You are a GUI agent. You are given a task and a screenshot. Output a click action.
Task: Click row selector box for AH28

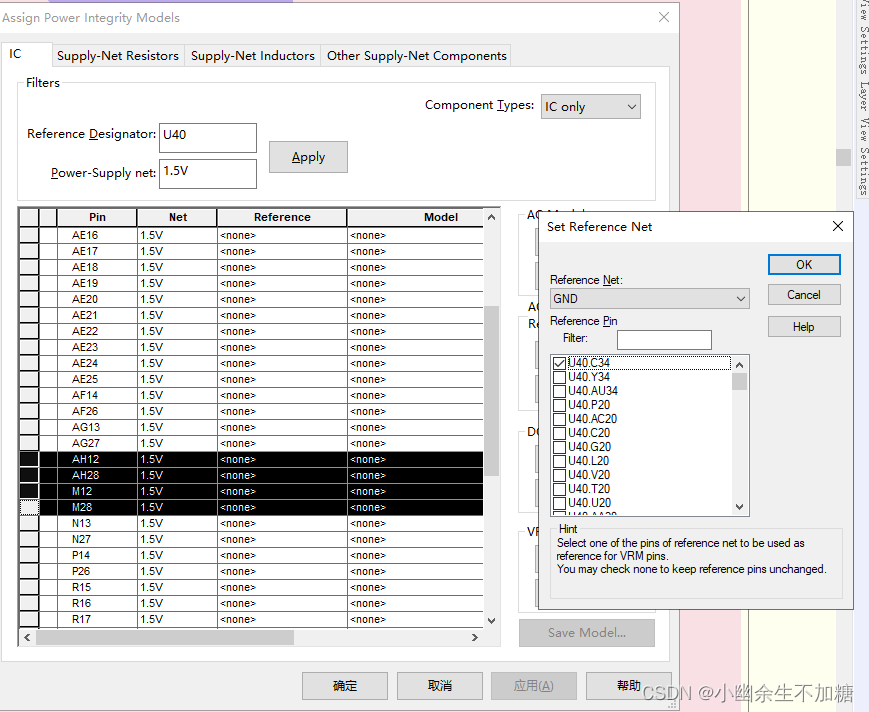click(29, 475)
